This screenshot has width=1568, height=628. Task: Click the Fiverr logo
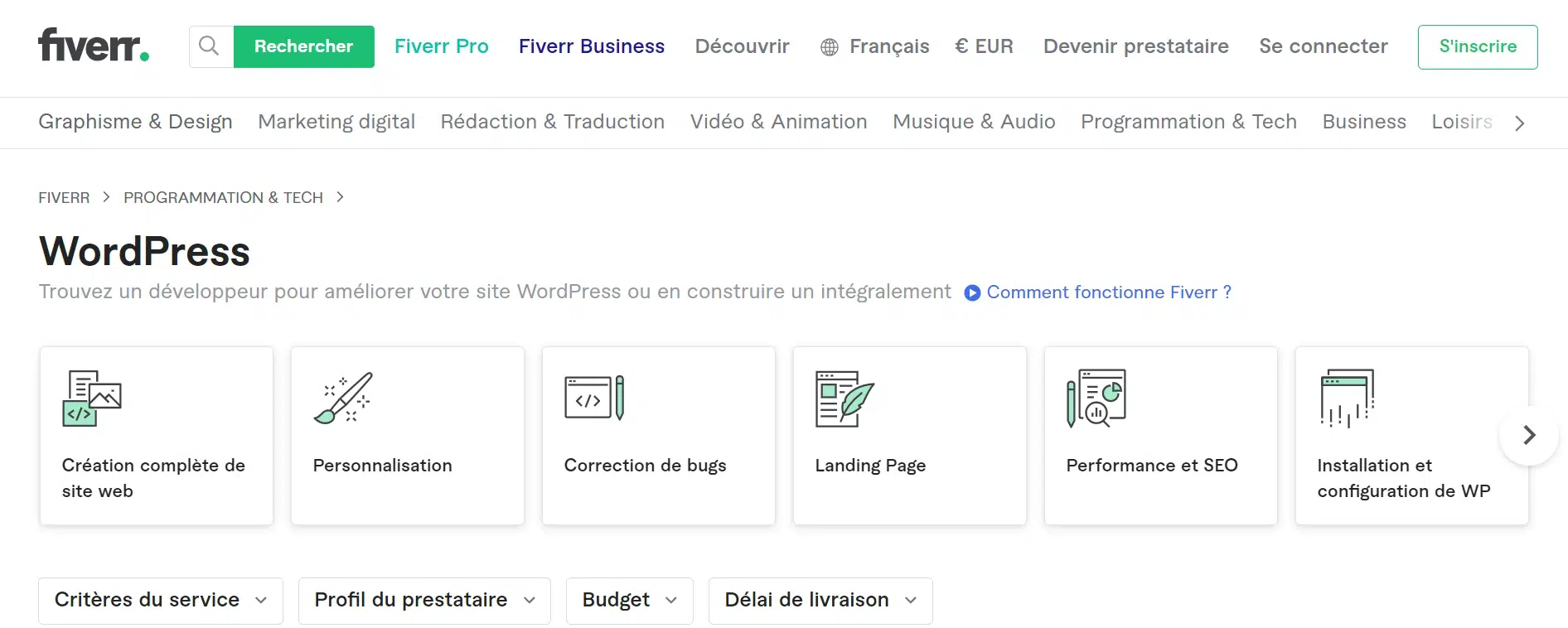[93, 46]
